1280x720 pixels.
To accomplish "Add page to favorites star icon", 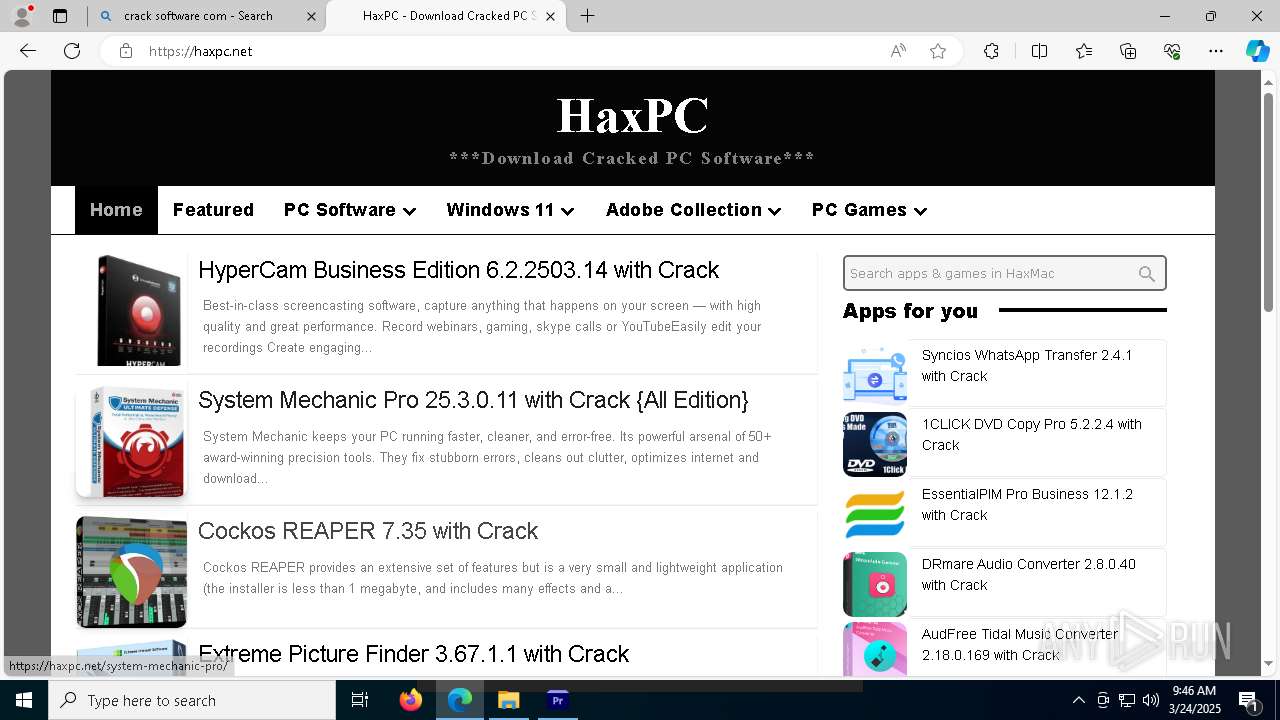I will click(938, 51).
